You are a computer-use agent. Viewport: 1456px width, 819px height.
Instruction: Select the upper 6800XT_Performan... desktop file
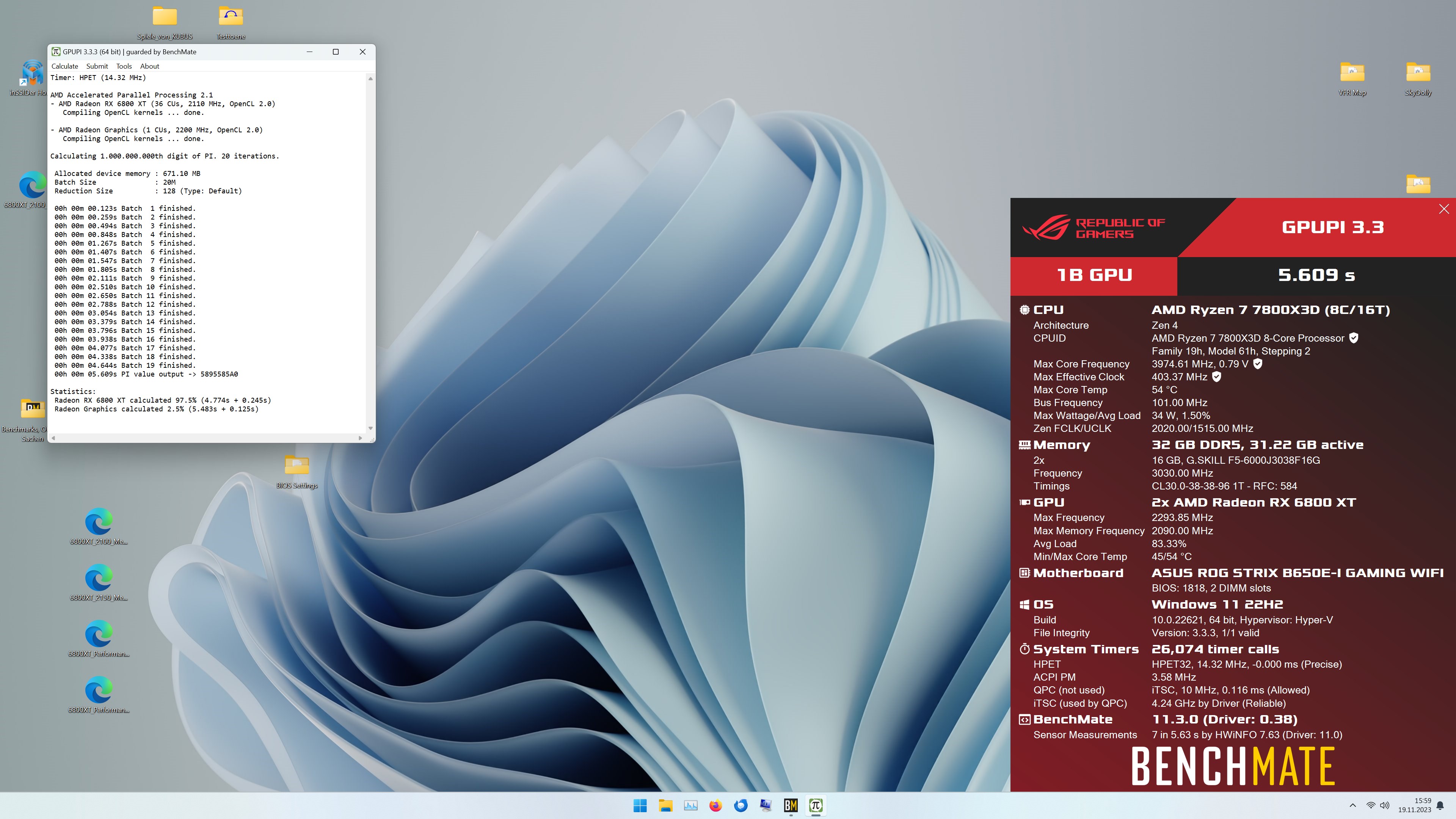pos(99,639)
